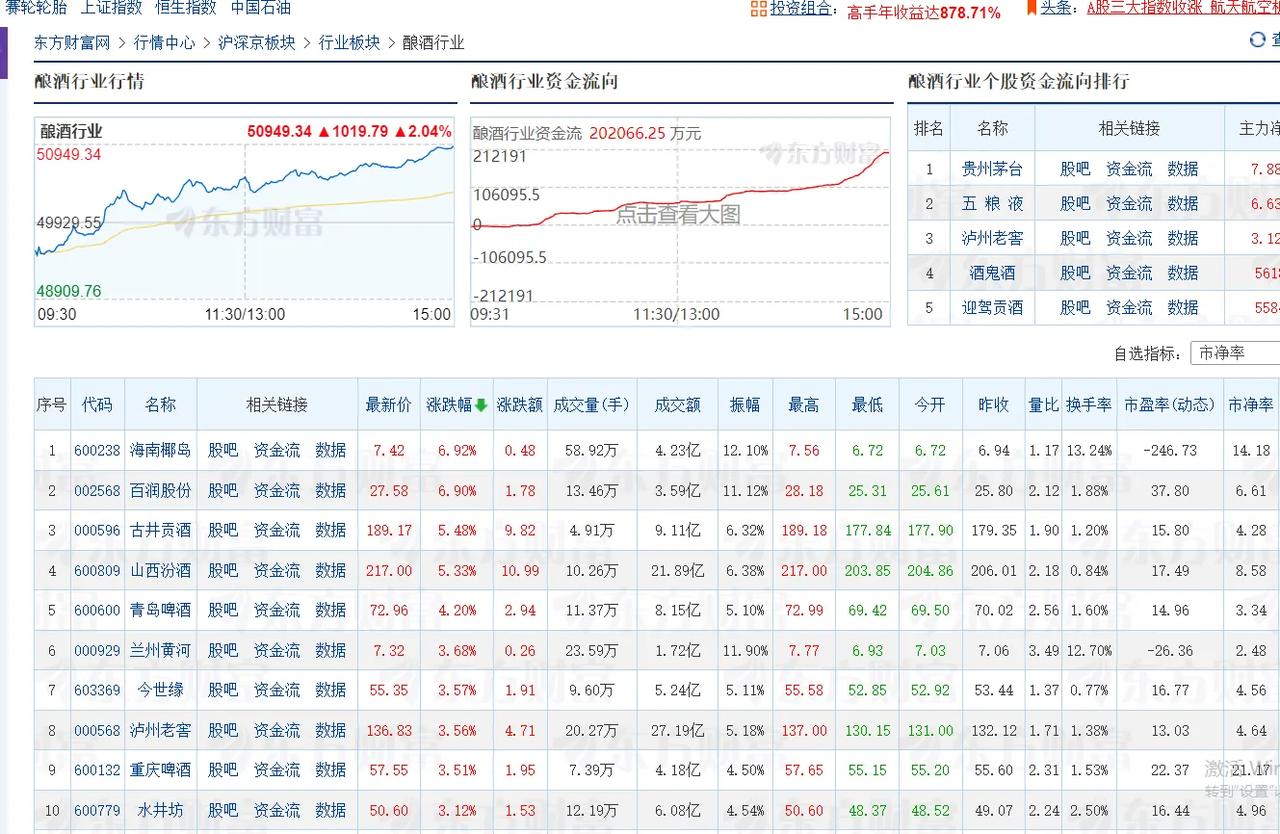Open 股吧 for 百润股份
This screenshot has height=834, width=1280.
(223, 491)
